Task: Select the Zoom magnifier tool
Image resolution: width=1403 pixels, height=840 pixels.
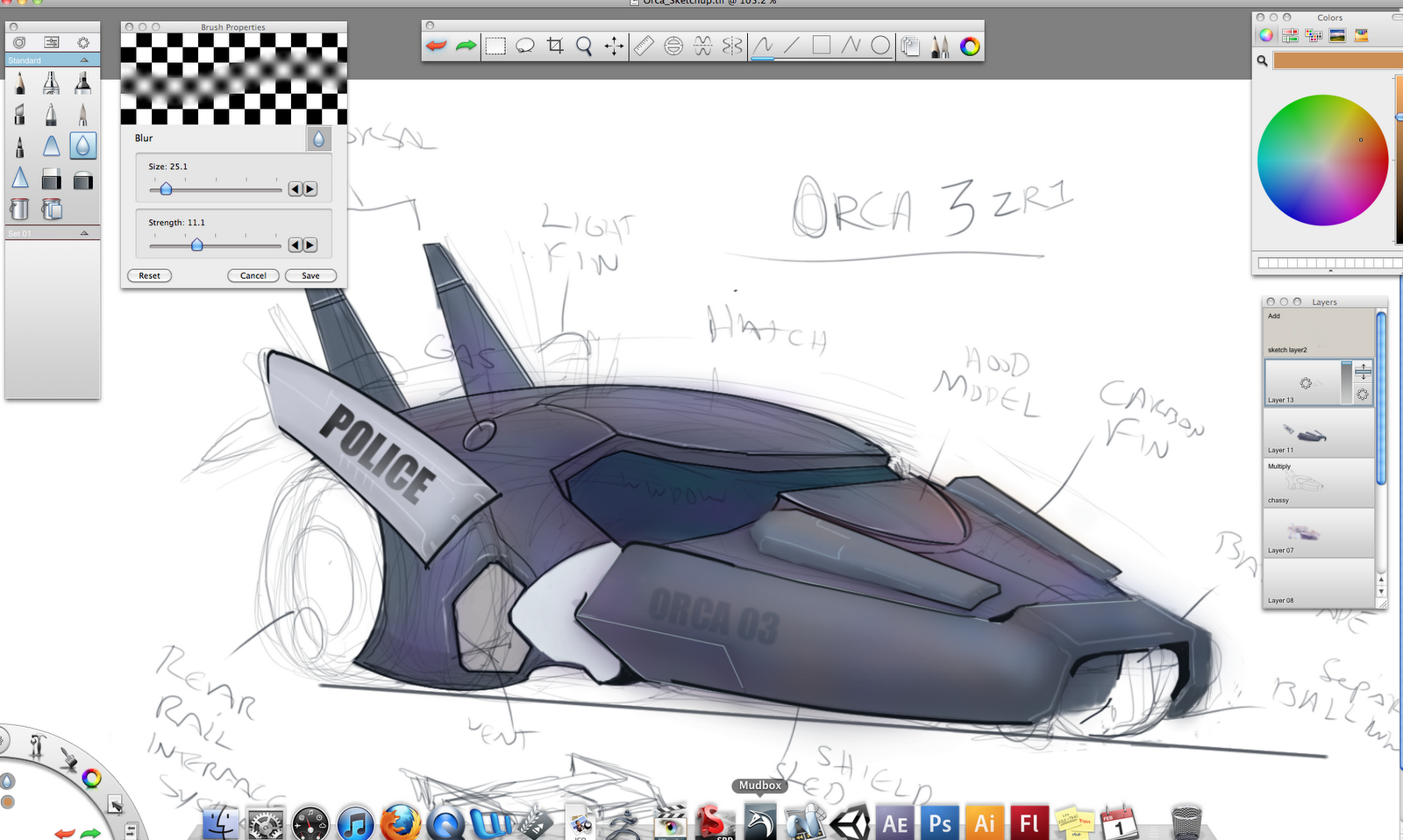Action: tap(585, 46)
